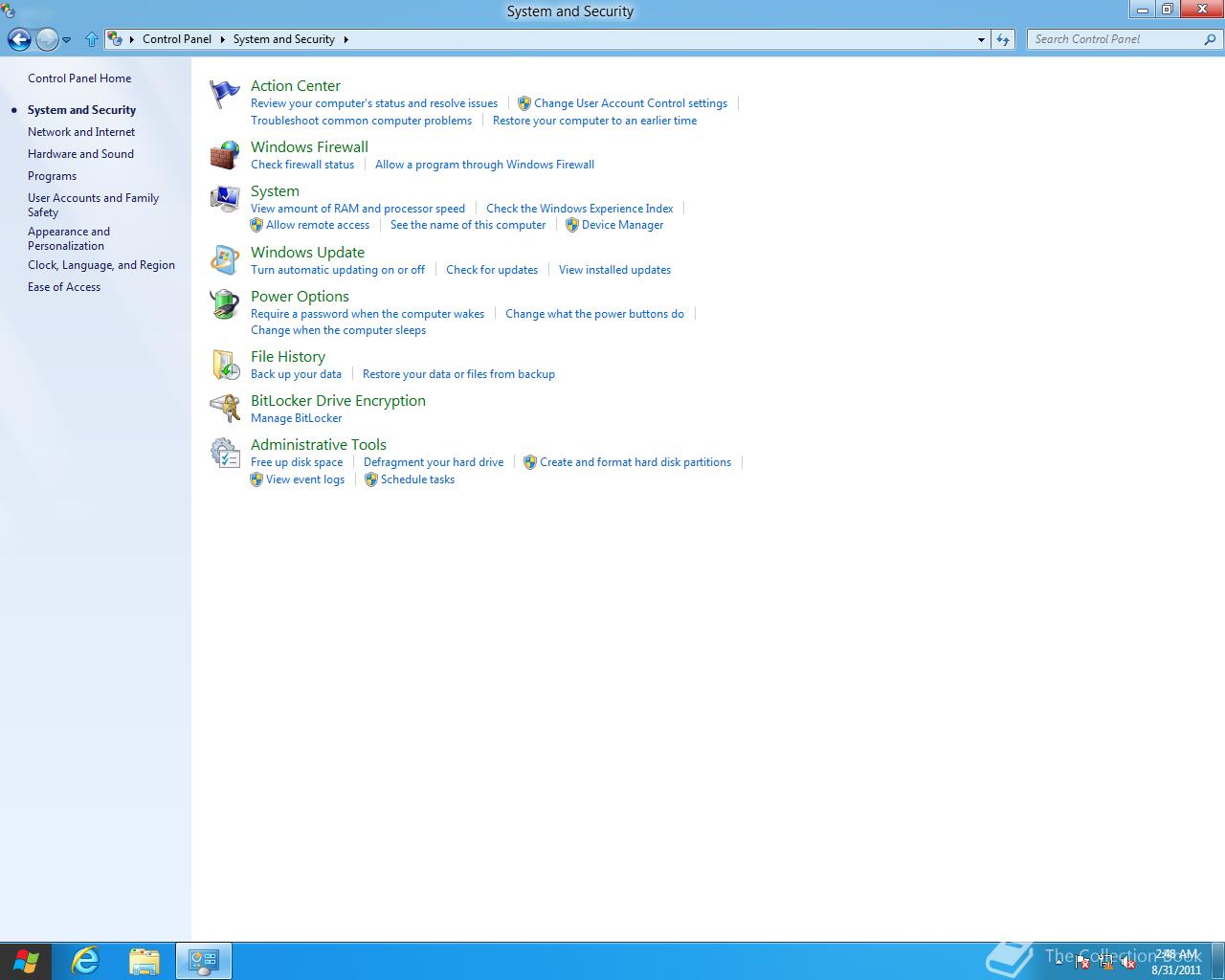
Task: Click View event logs
Action: pos(305,479)
